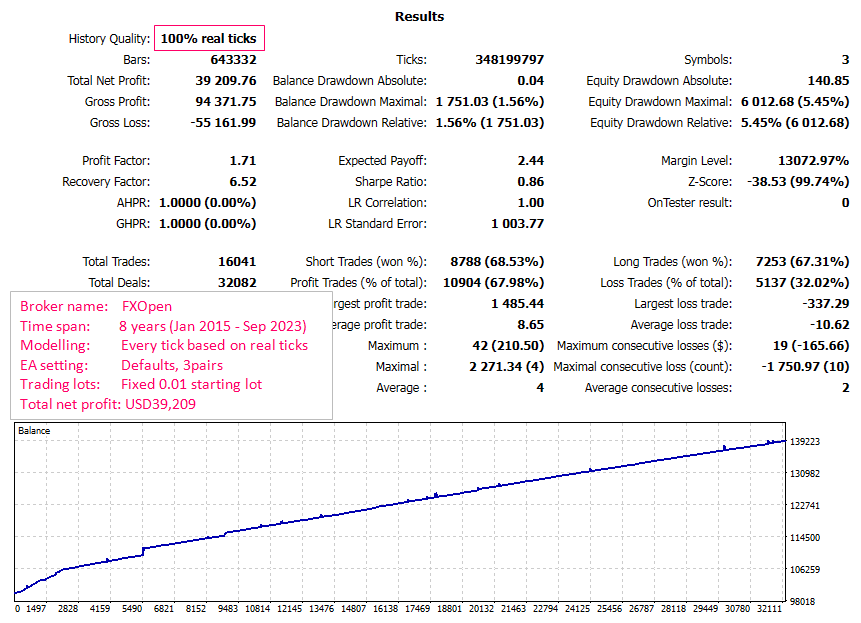The width and height of the screenshot is (861, 623).
Task: Click Total Deals value 32082
Action: click(237, 283)
